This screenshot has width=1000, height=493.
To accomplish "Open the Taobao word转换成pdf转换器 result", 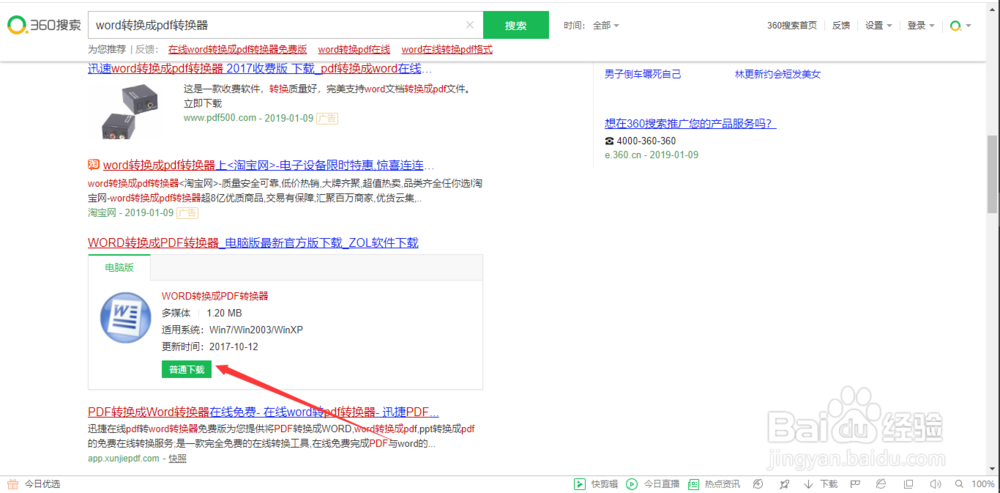I will tap(268, 165).
